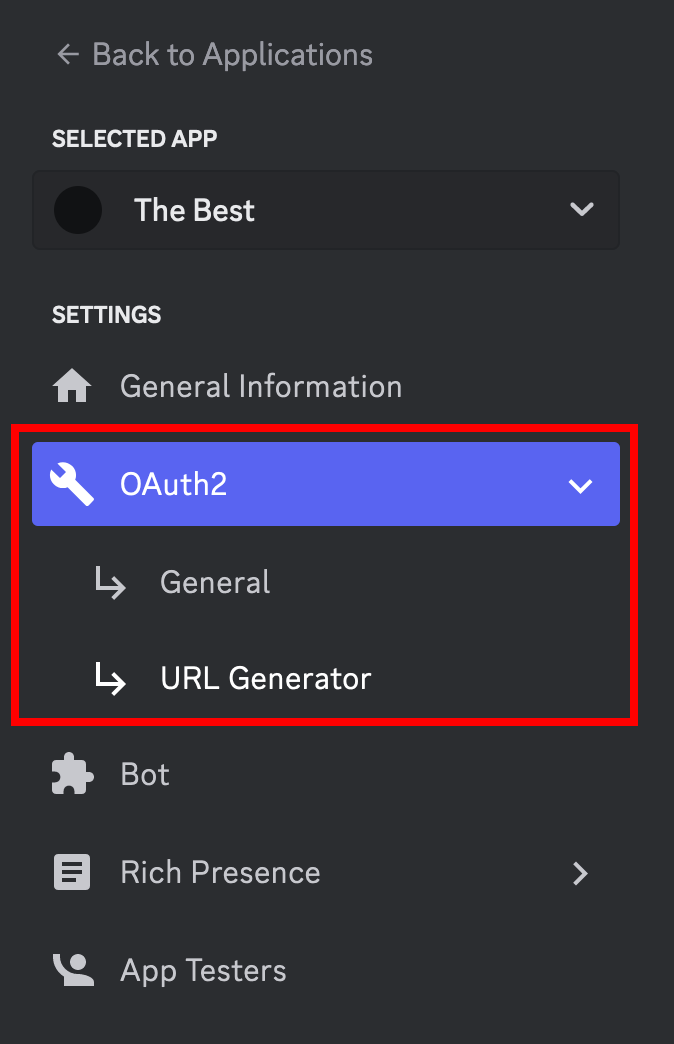Image resolution: width=674 pixels, height=1044 pixels.
Task: Open the selected app dropdown chevron
Action: click(x=581, y=210)
